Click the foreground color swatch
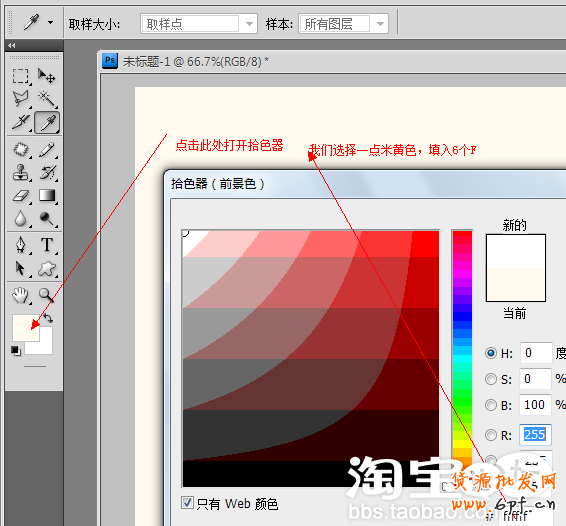The width and height of the screenshot is (566, 526). (26, 327)
